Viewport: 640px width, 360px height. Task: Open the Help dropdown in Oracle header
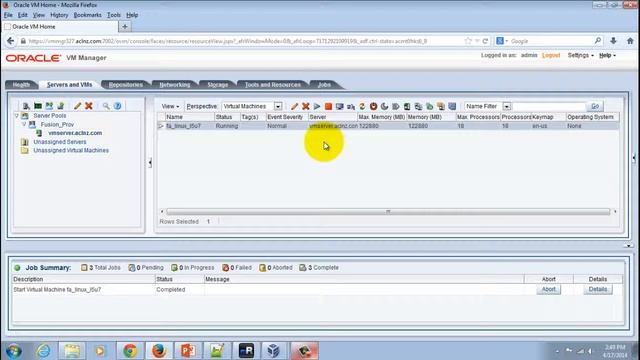pyautogui.click(x=607, y=55)
